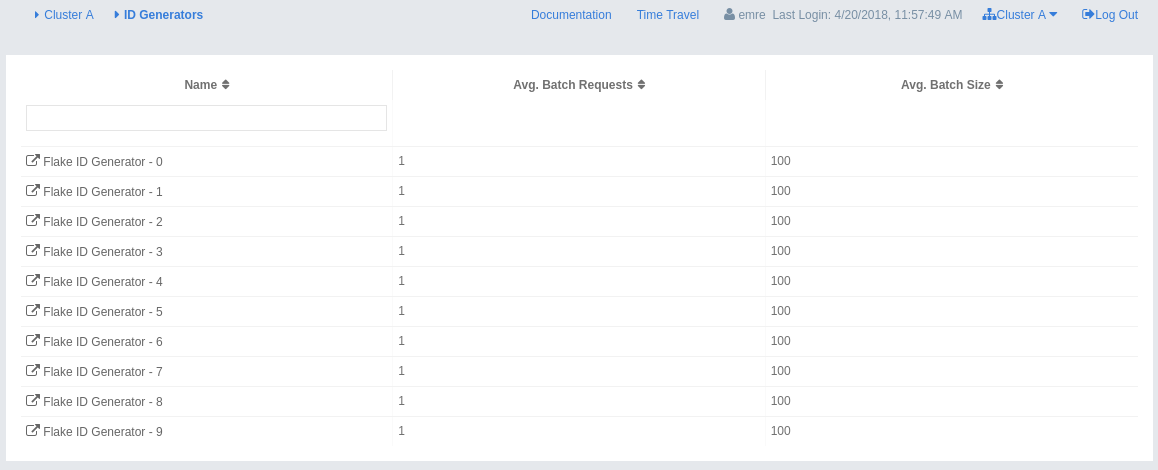Go to Cluster A breadcrumb
The height and width of the screenshot is (470, 1158).
click(x=68, y=15)
